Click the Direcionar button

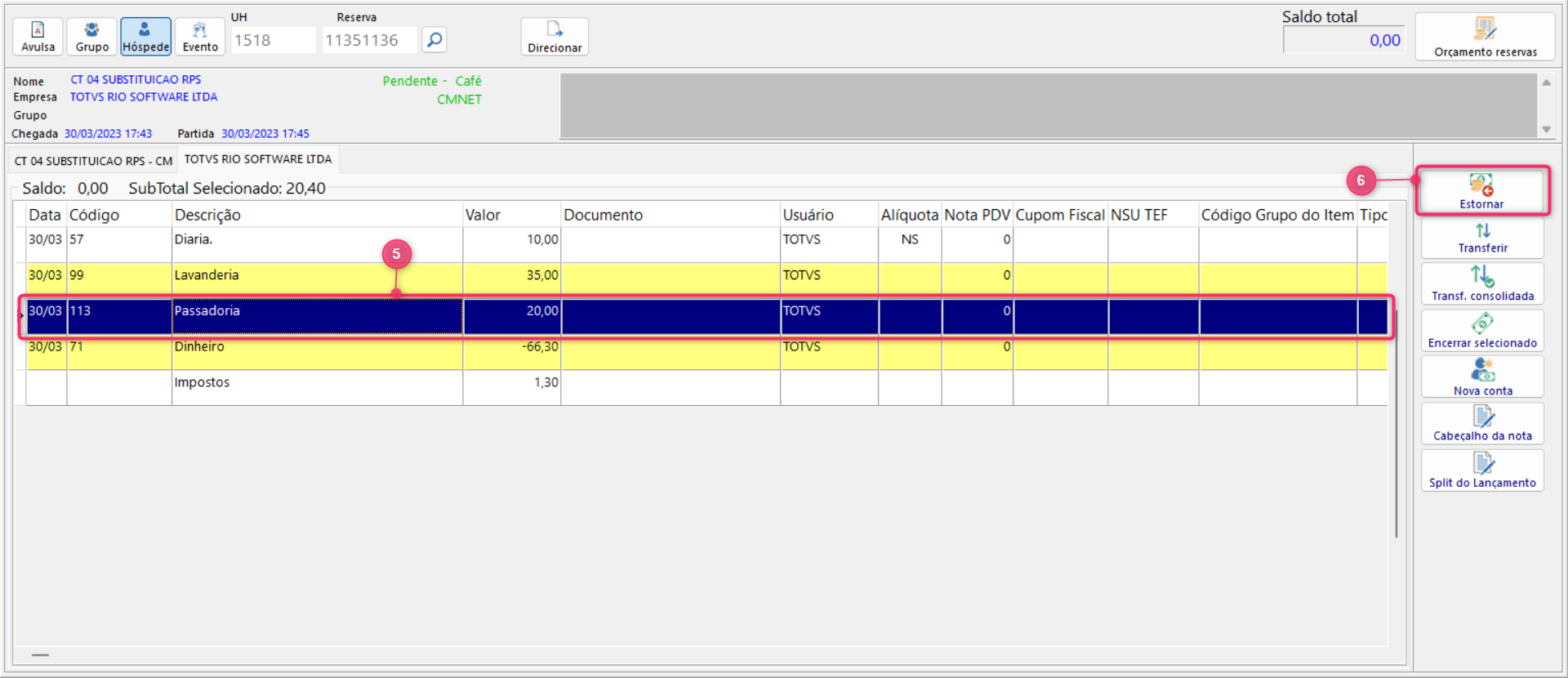555,37
